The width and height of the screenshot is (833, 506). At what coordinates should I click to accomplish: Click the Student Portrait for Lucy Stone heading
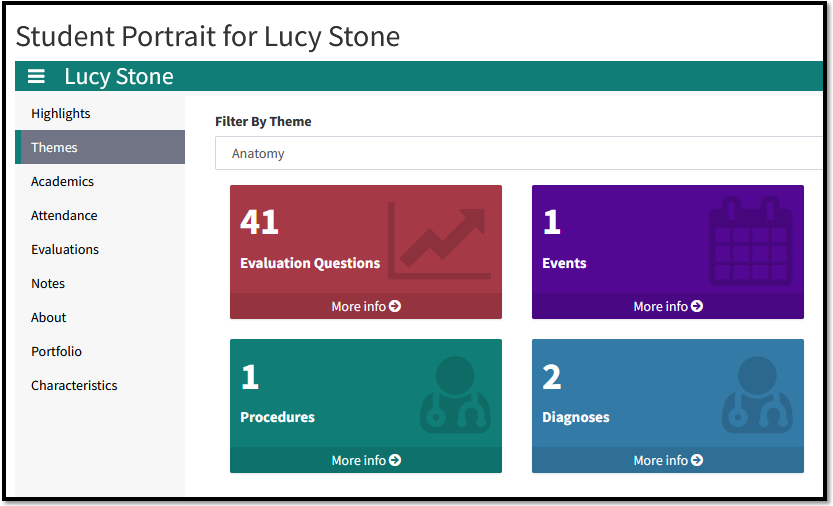pyautogui.click(x=208, y=37)
